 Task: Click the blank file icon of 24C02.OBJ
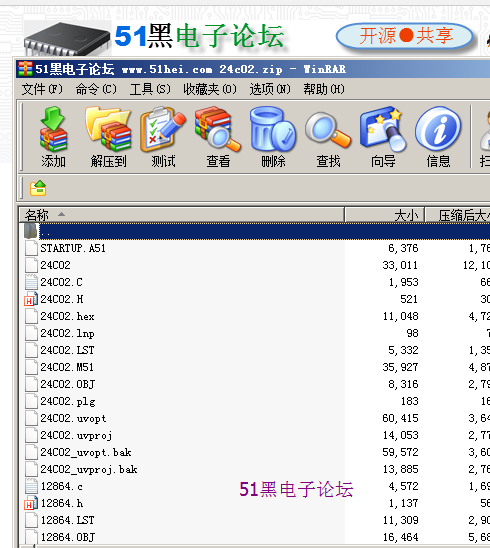[x=31, y=384]
